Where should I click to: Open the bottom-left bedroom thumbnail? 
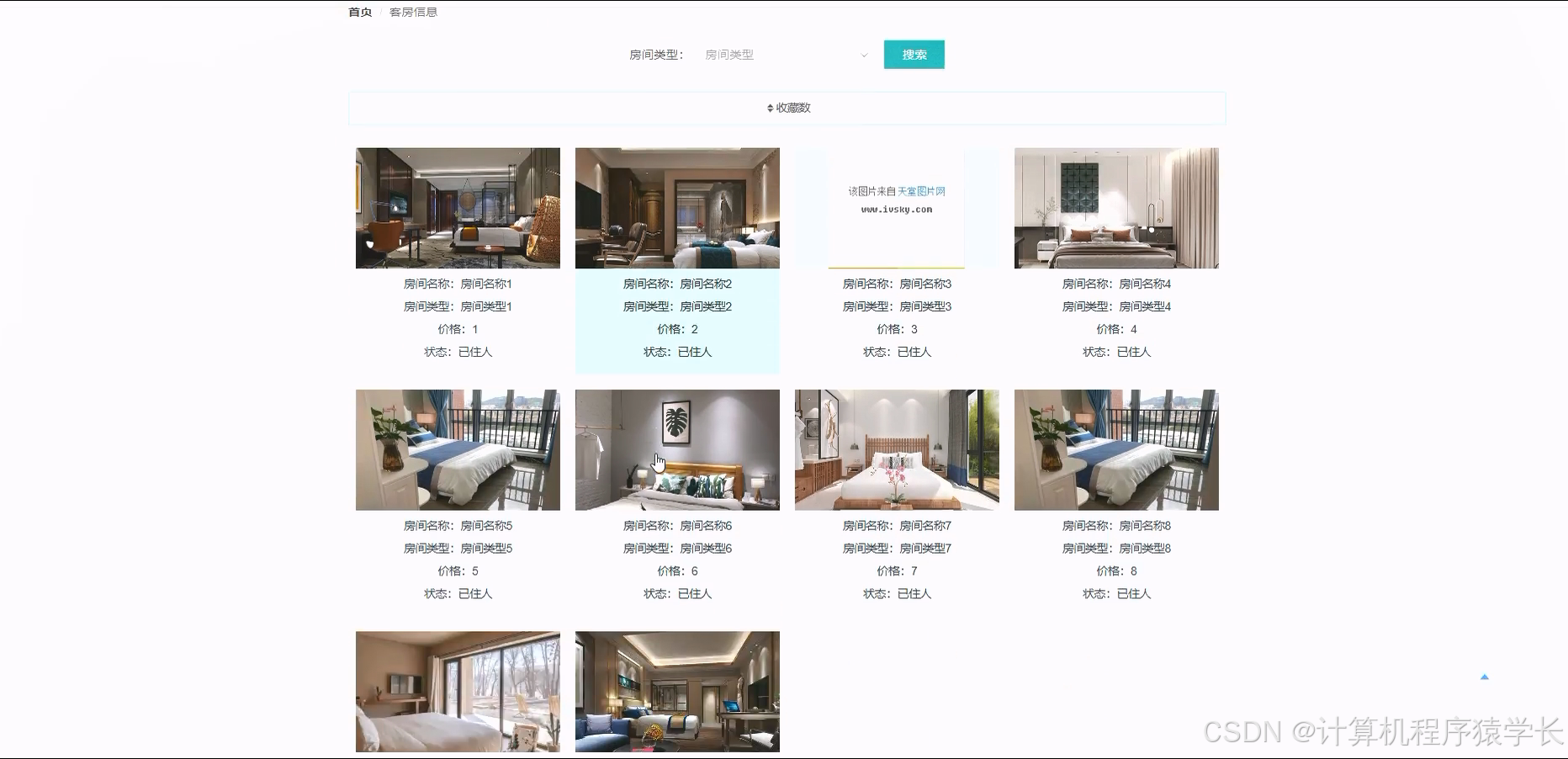(x=458, y=691)
